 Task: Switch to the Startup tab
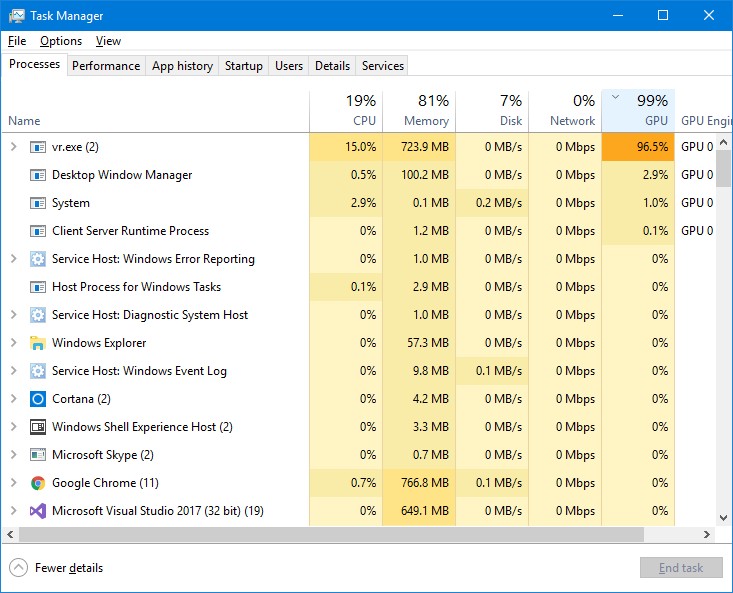tap(244, 66)
